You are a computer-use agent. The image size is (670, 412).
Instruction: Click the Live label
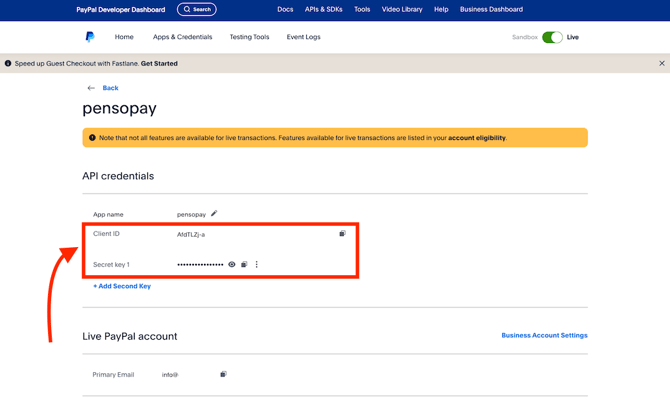[573, 37]
